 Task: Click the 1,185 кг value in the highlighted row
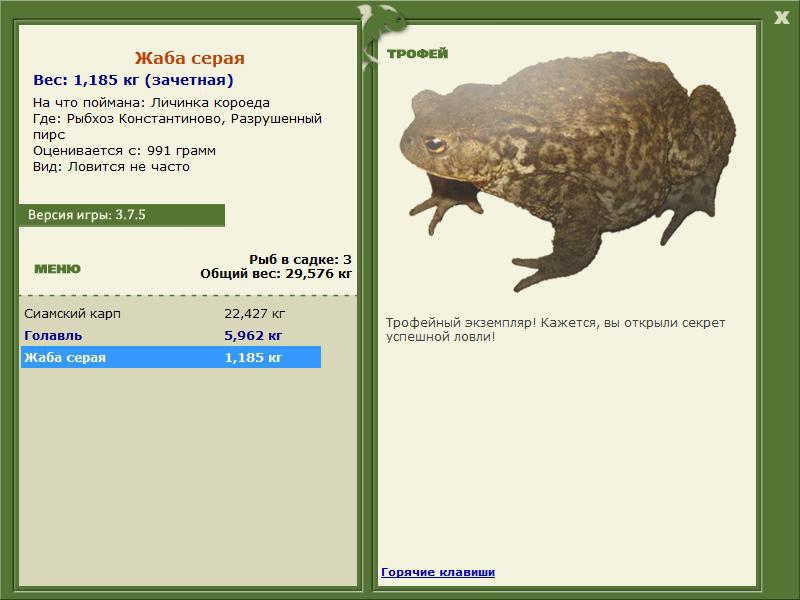tap(253, 357)
